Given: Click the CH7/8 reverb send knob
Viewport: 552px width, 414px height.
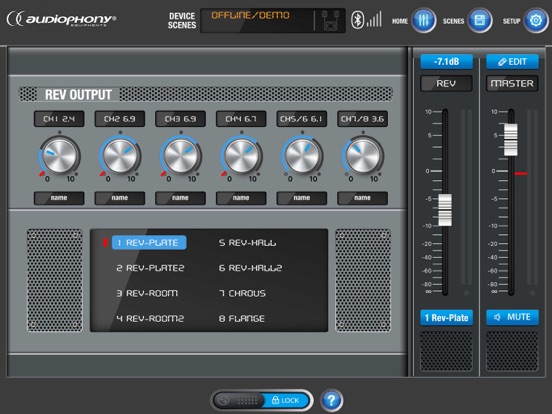Looking at the screenshot, I should tap(363, 155).
